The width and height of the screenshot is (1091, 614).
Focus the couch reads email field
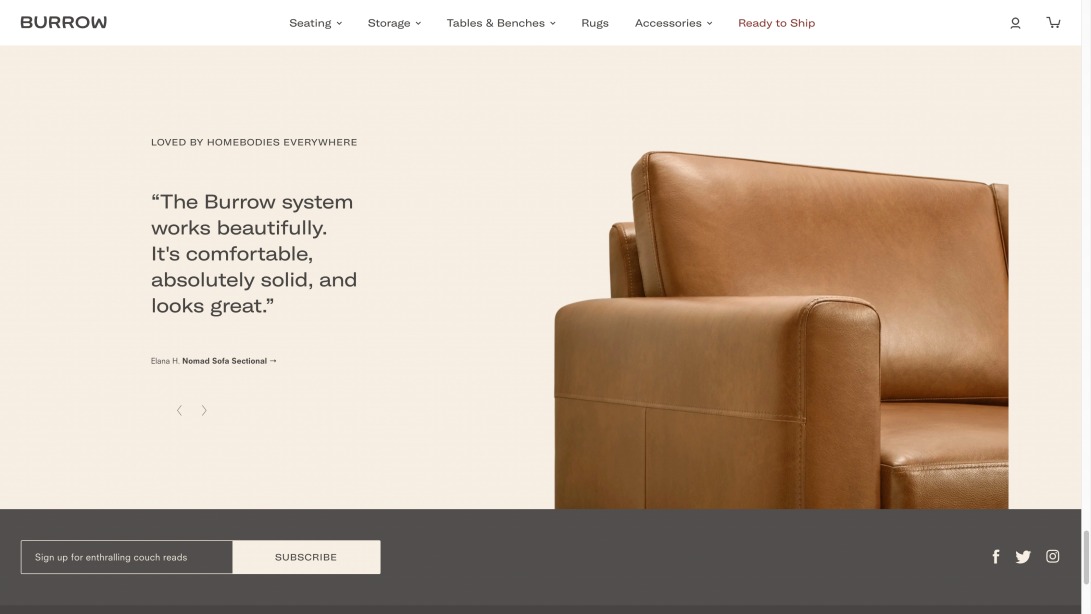[x=127, y=557]
